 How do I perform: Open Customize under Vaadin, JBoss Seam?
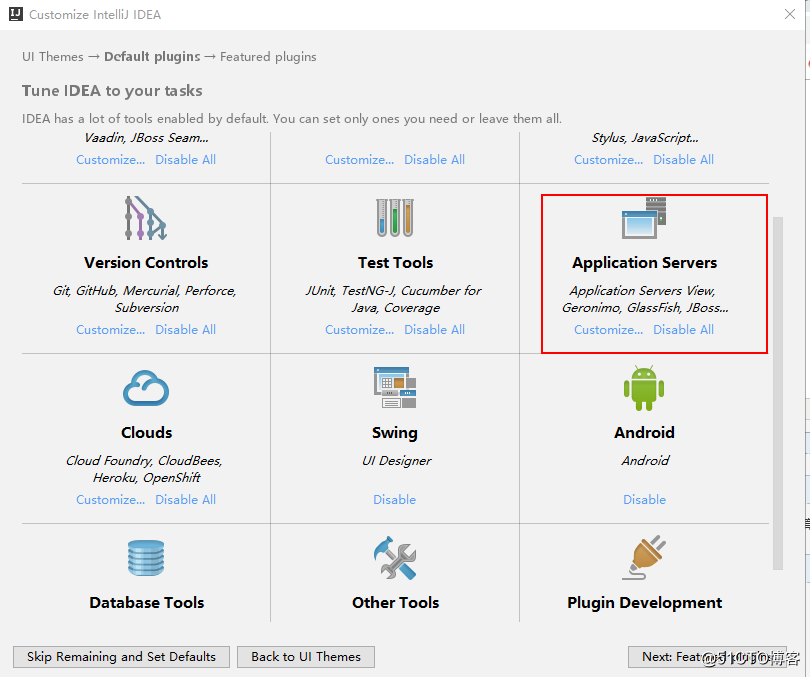coord(111,160)
